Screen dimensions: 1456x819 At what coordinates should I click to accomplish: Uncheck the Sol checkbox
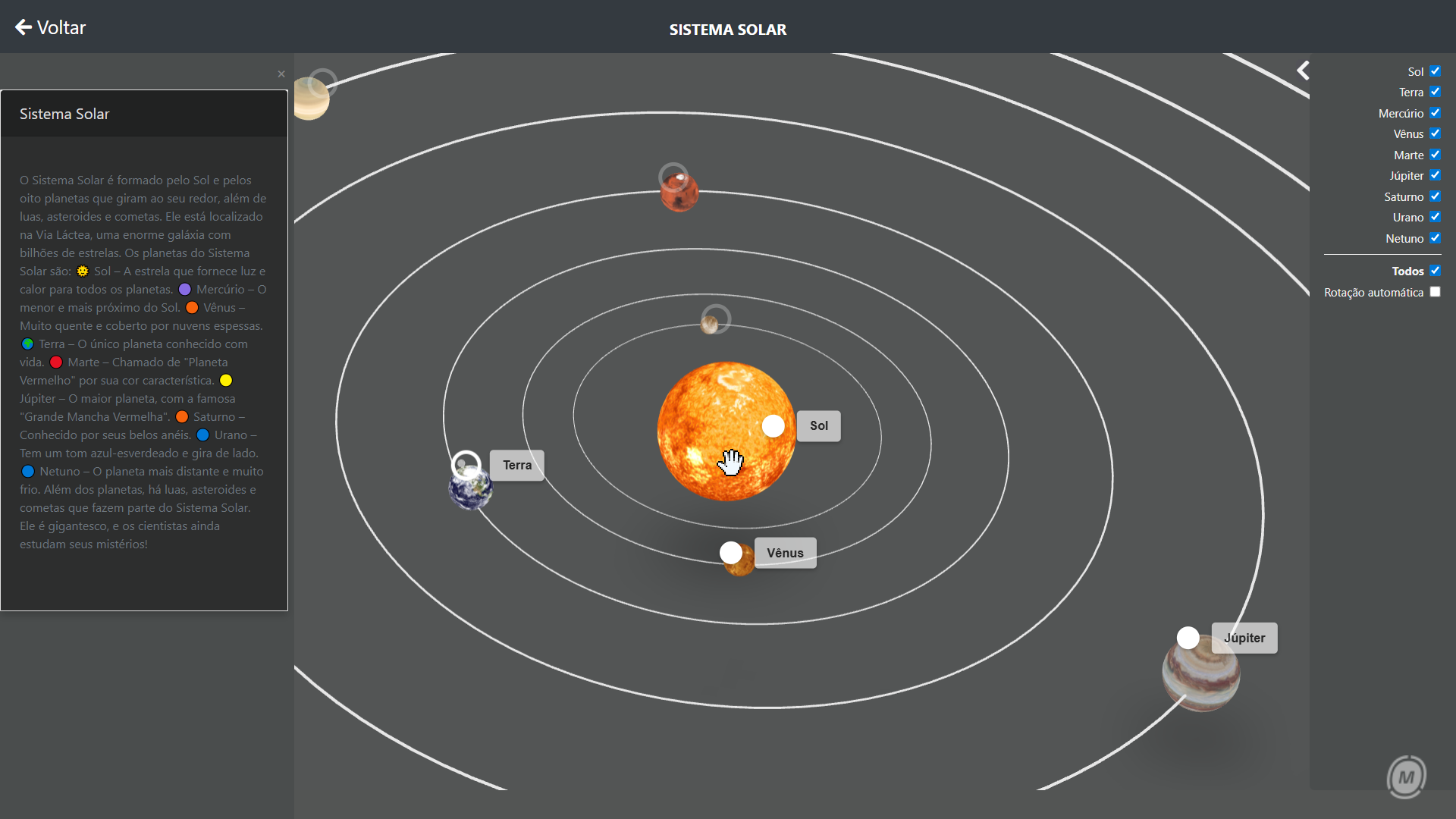pyautogui.click(x=1435, y=71)
